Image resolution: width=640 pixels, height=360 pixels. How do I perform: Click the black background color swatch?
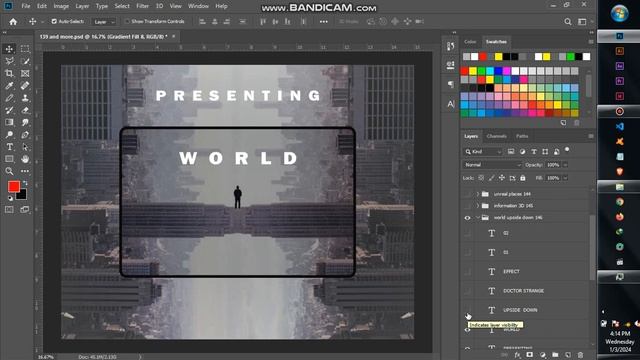point(23,196)
